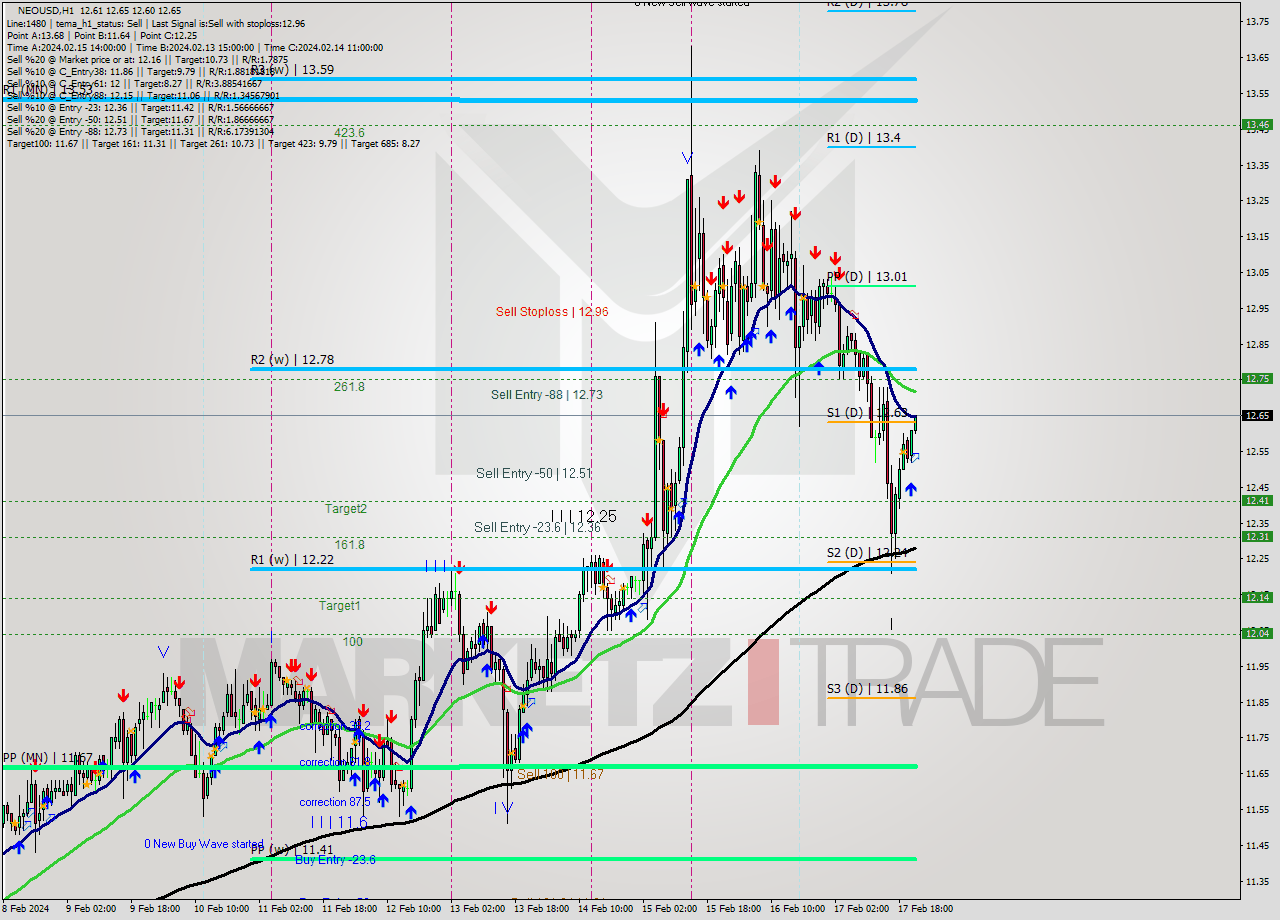1280x920 pixels.
Task: Select the 'Sell Entry -23.6 | 12.36' label
Action: coord(539,527)
